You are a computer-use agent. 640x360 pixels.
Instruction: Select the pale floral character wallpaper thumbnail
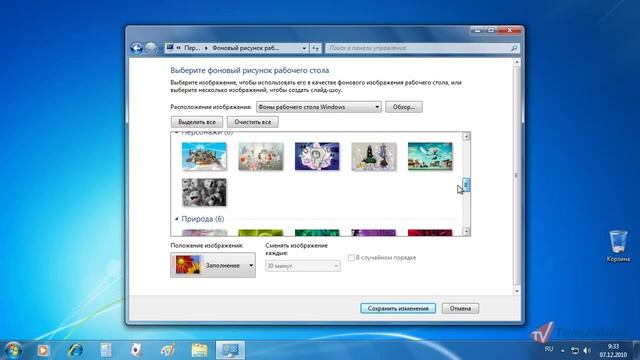pyautogui.click(x=261, y=156)
